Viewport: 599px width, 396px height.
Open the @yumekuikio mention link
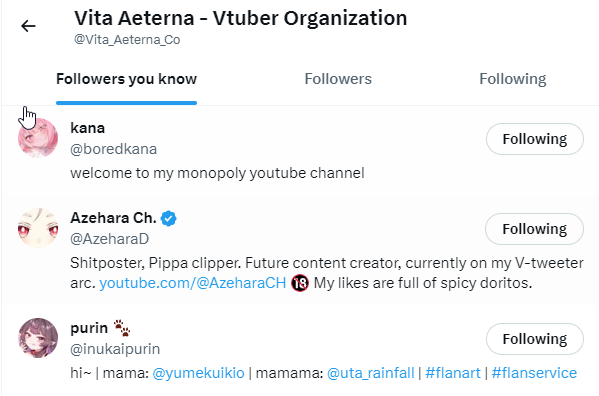198,373
